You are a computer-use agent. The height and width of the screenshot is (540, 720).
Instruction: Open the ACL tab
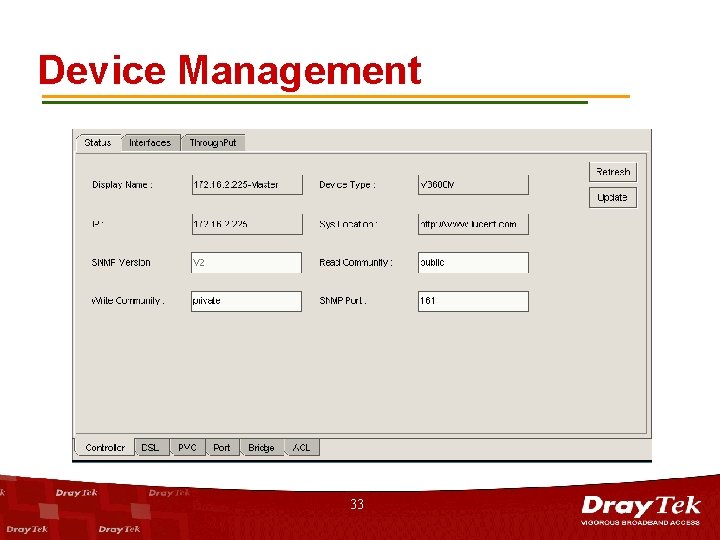pos(302,448)
